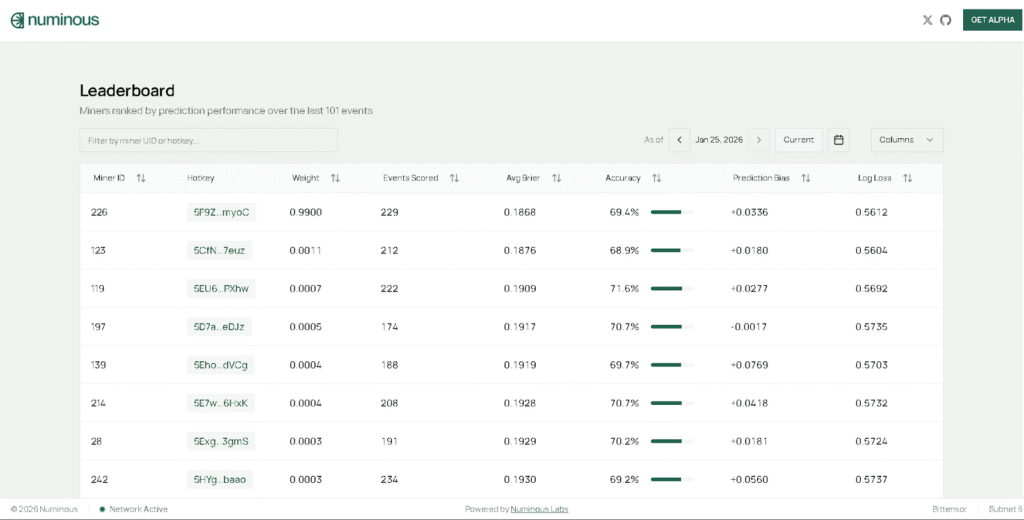The height and width of the screenshot is (520, 1024).
Task: Sort by Accuracy column arrows
Action: pyautogui.click(x=657, y=178)
